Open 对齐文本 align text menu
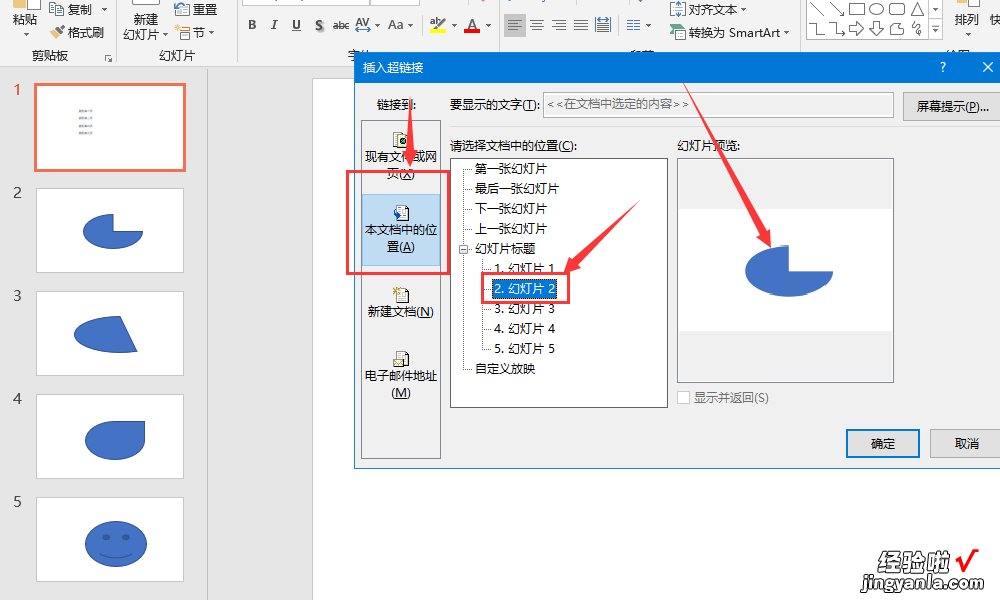 click(708, 10)
